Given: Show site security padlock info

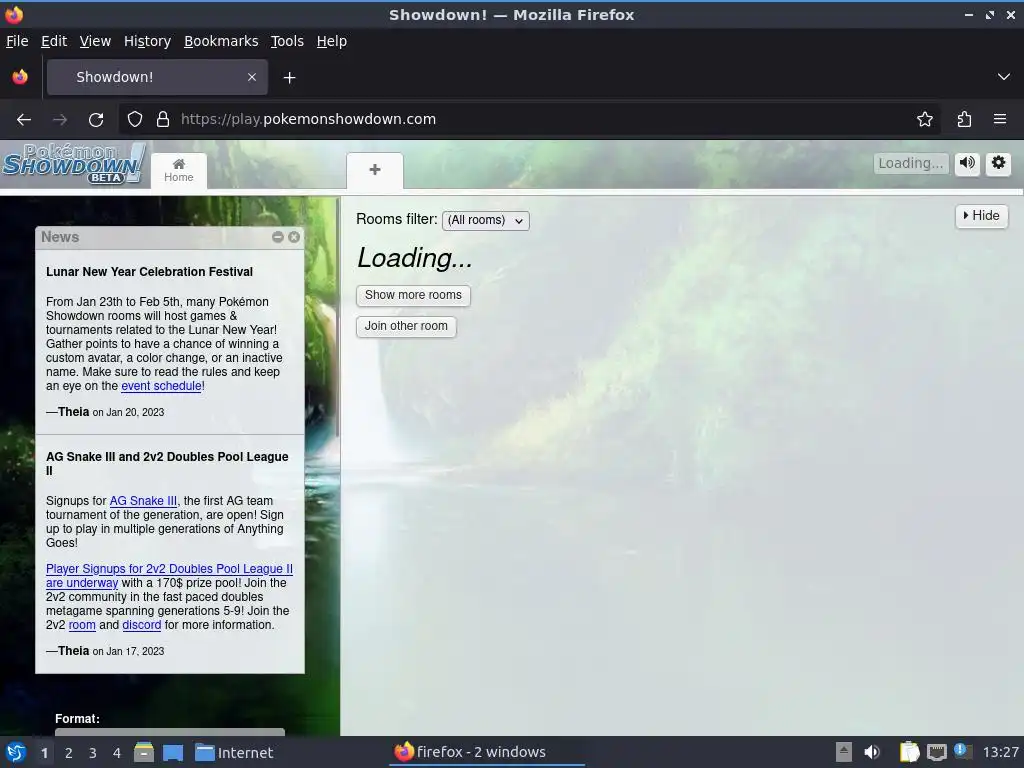Looking at the screenshot, I should (x=163, y=120).
